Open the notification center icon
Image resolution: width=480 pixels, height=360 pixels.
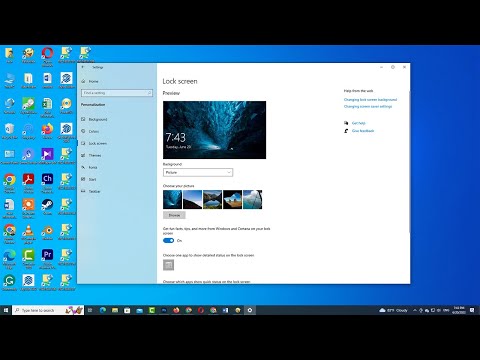[472, 310]
